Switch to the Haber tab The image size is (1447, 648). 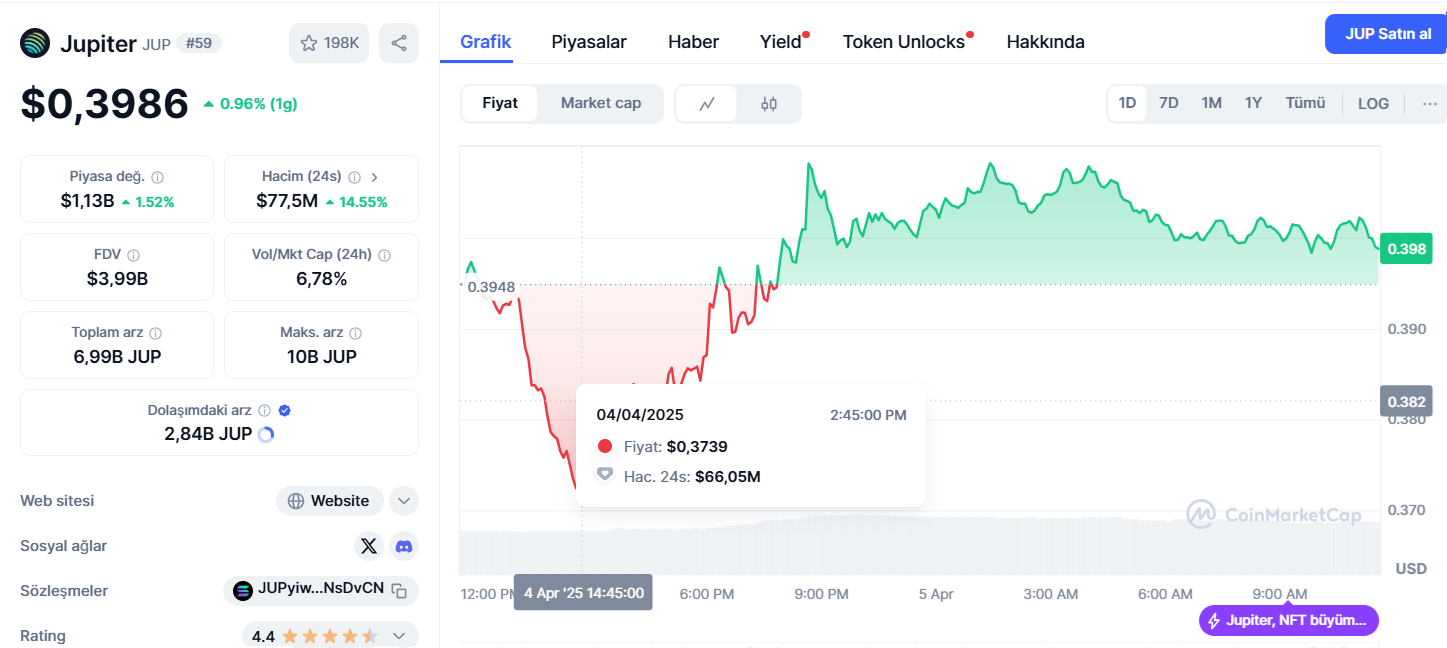(x=693, y=42)
